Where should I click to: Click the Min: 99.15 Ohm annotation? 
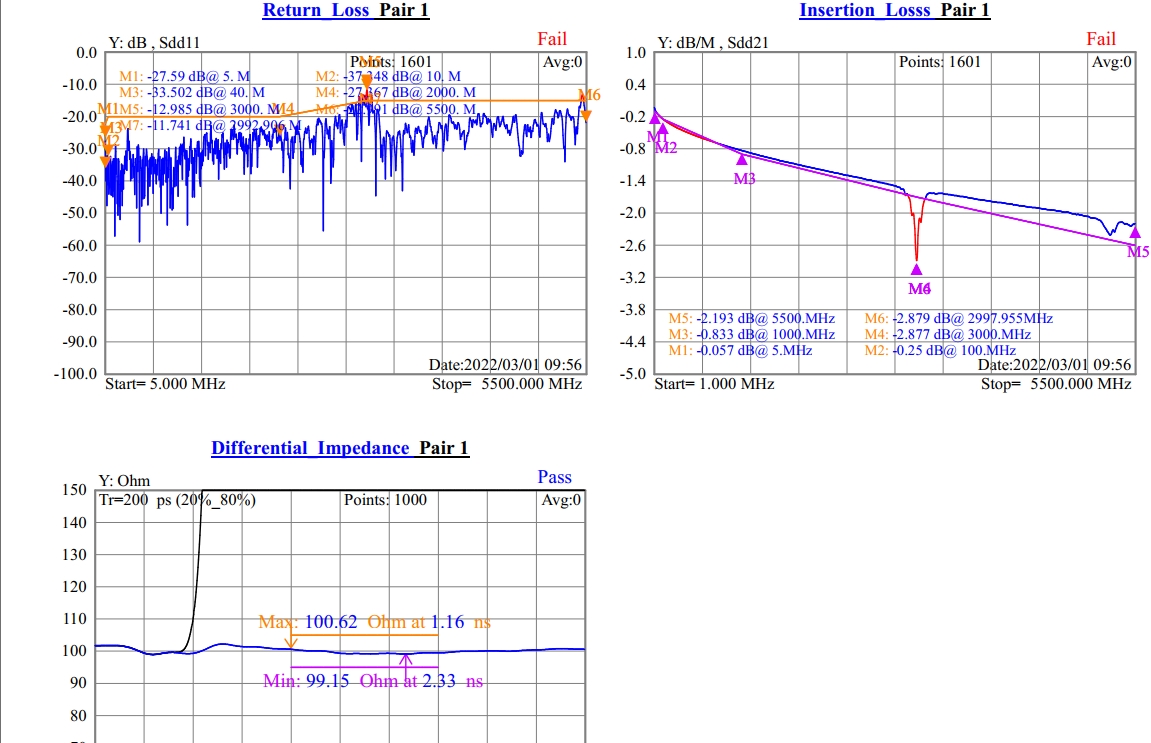373,681
